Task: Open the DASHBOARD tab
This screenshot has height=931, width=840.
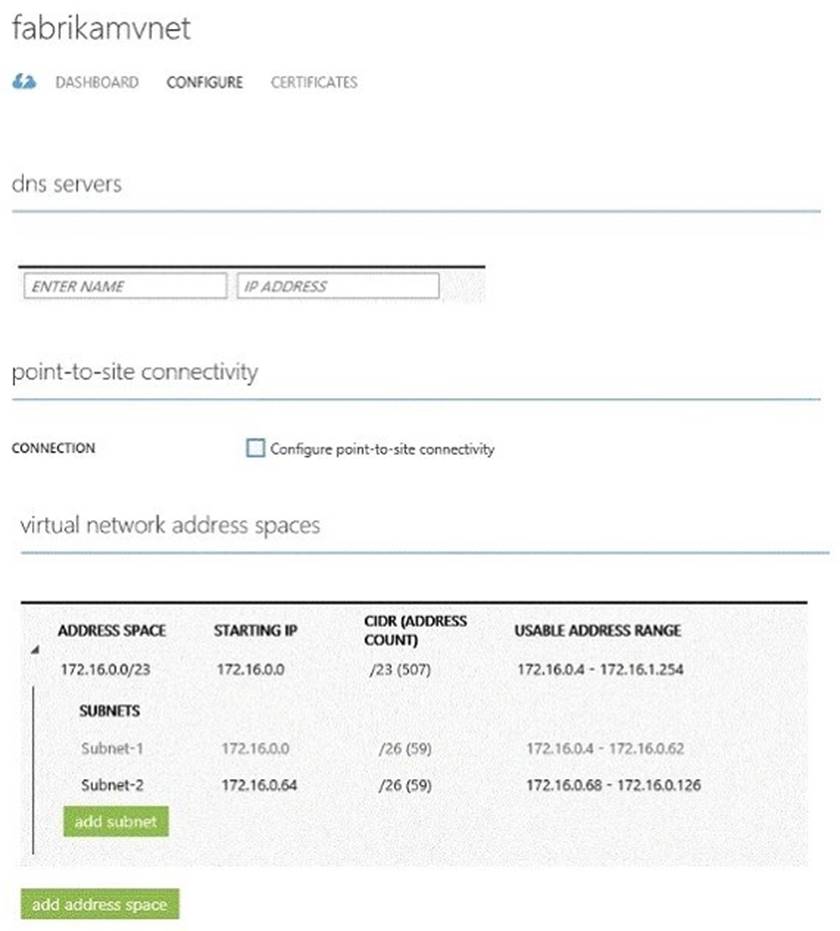Action: pos(97,82)
